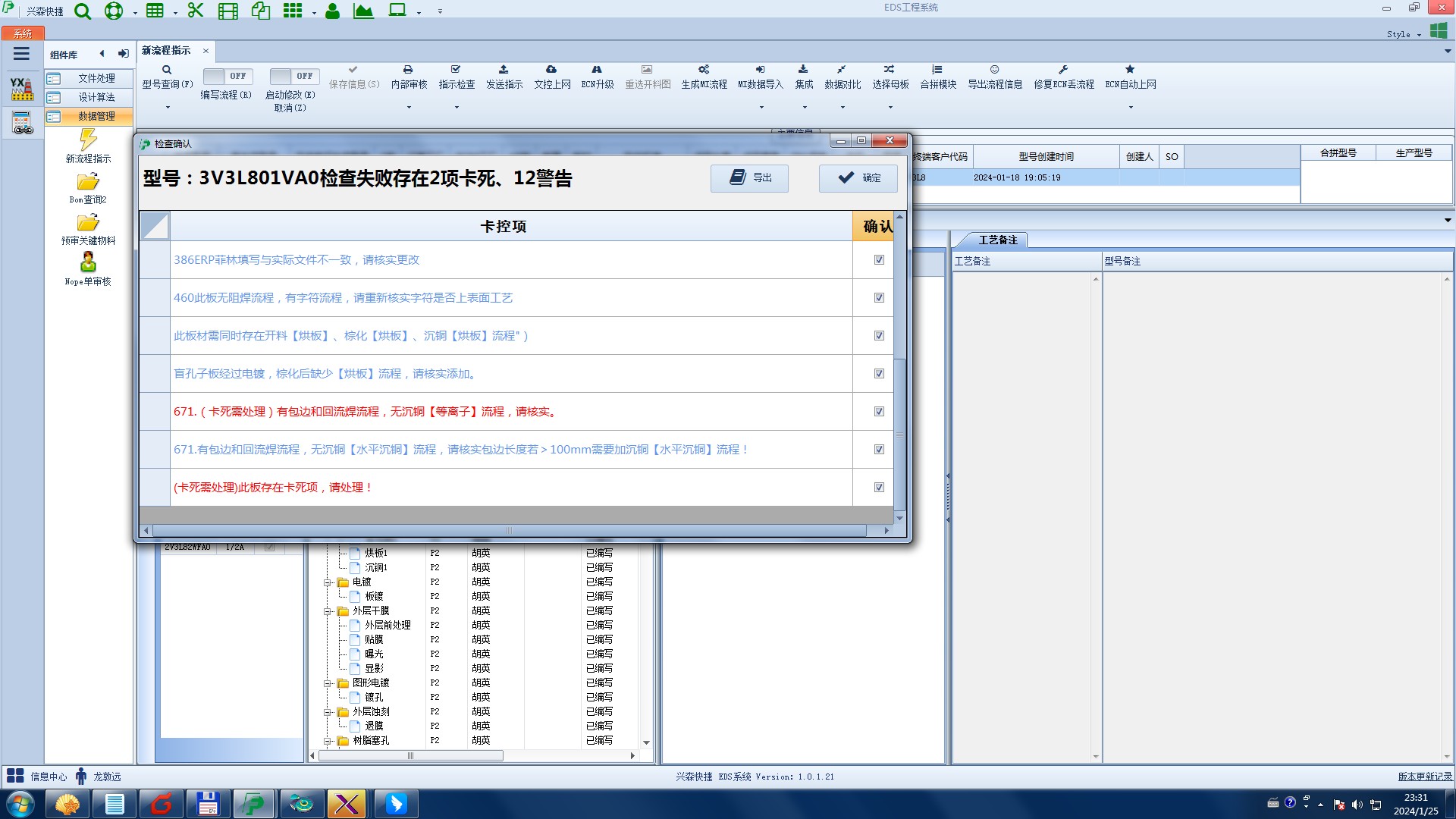The width and height of the screenshot is (1456, 819).
Task: Click 发送指示 toolbar item
Action: (504, 77)
